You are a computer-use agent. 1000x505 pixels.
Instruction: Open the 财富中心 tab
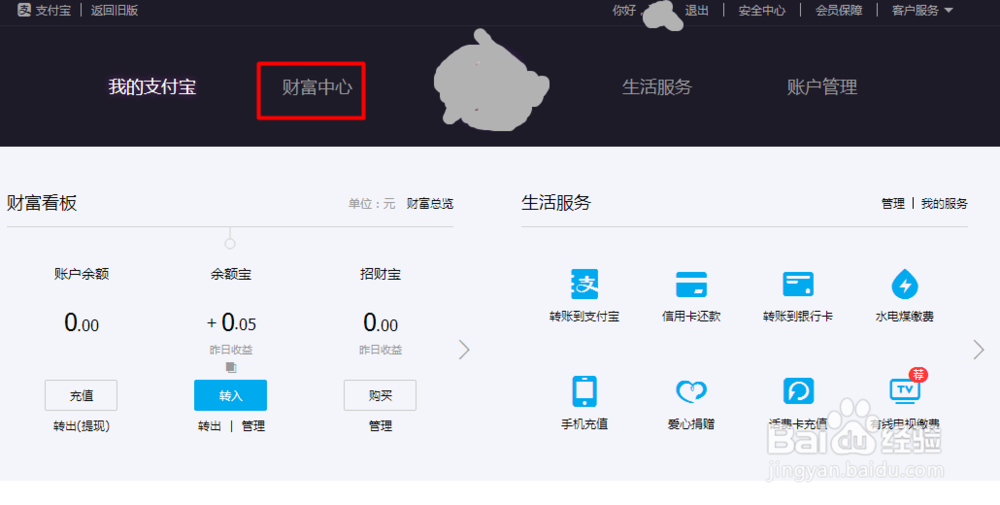coord(317,87)
